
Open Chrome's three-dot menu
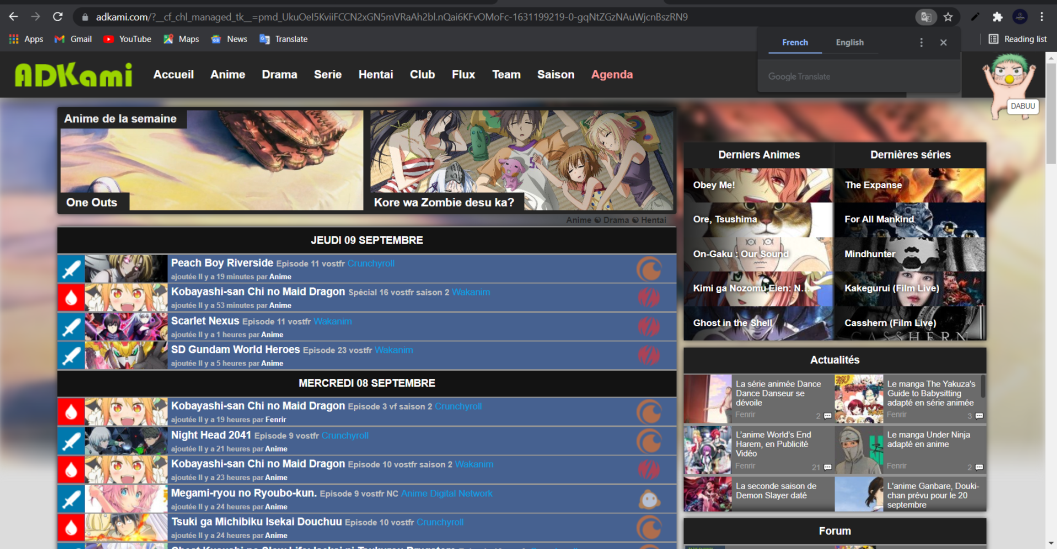[x=1041, y=17]
